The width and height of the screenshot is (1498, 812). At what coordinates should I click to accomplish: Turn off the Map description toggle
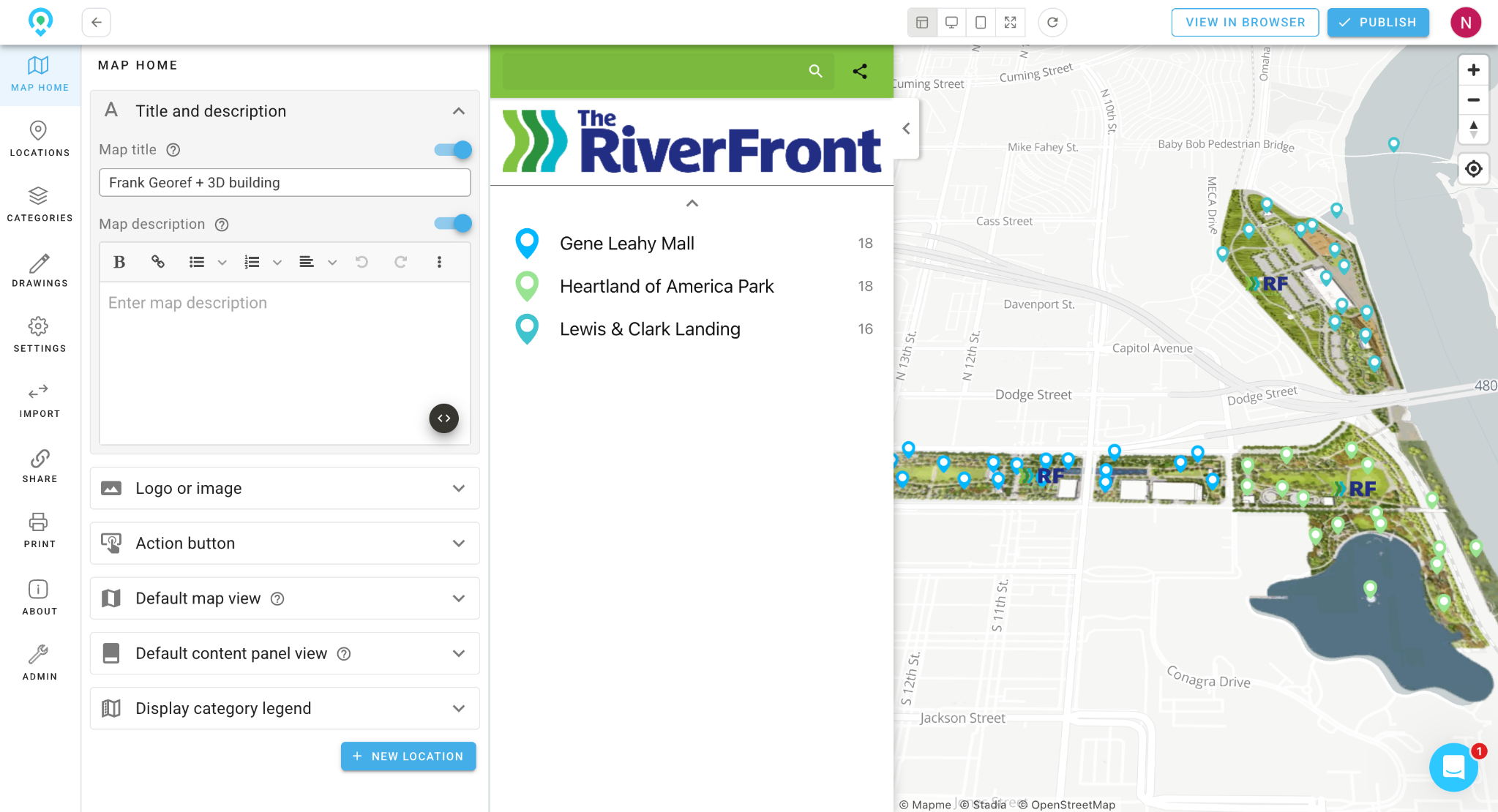click(x=453, y=224)
